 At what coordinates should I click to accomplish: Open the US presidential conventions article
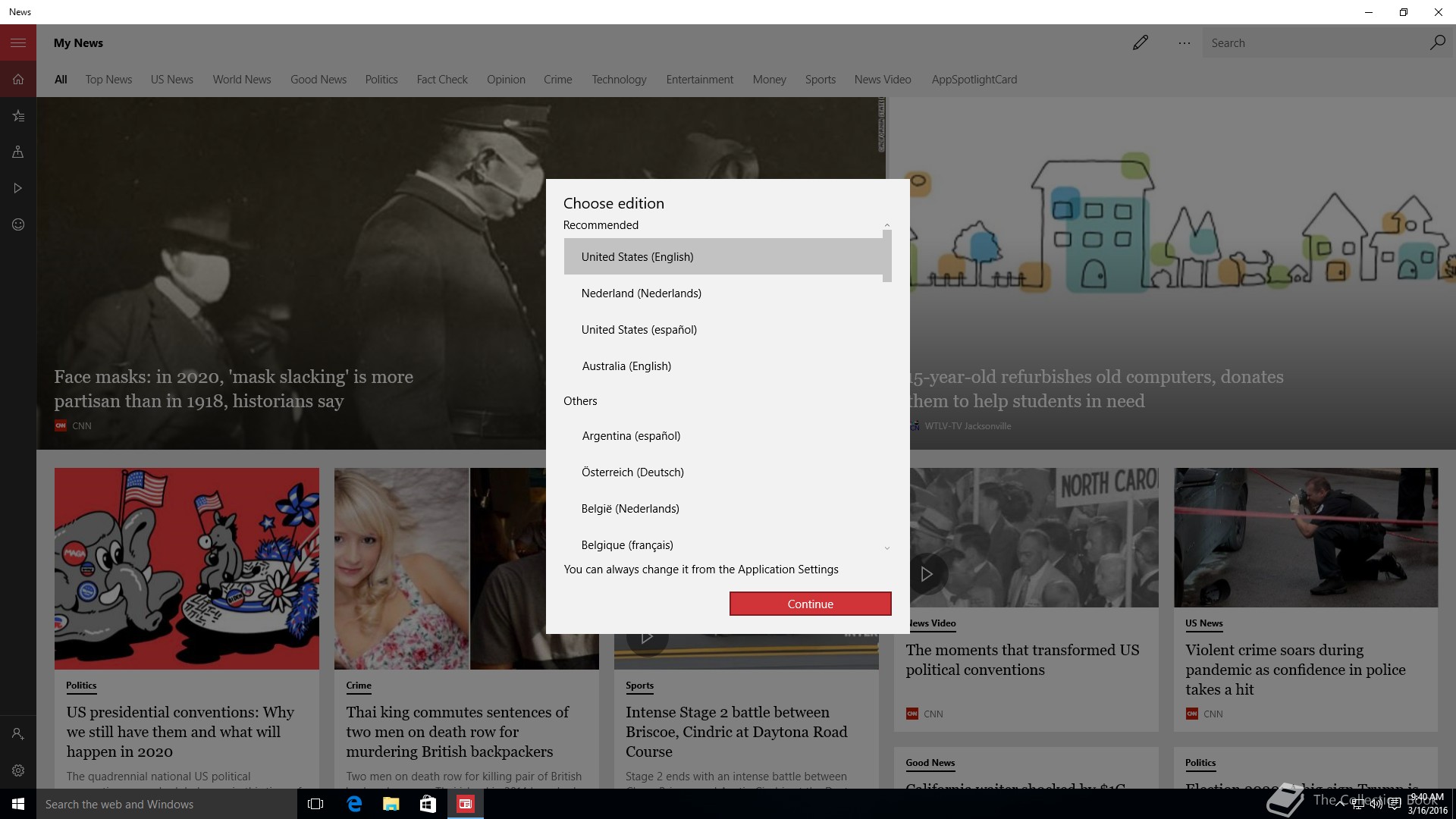[x=180, y=732]
